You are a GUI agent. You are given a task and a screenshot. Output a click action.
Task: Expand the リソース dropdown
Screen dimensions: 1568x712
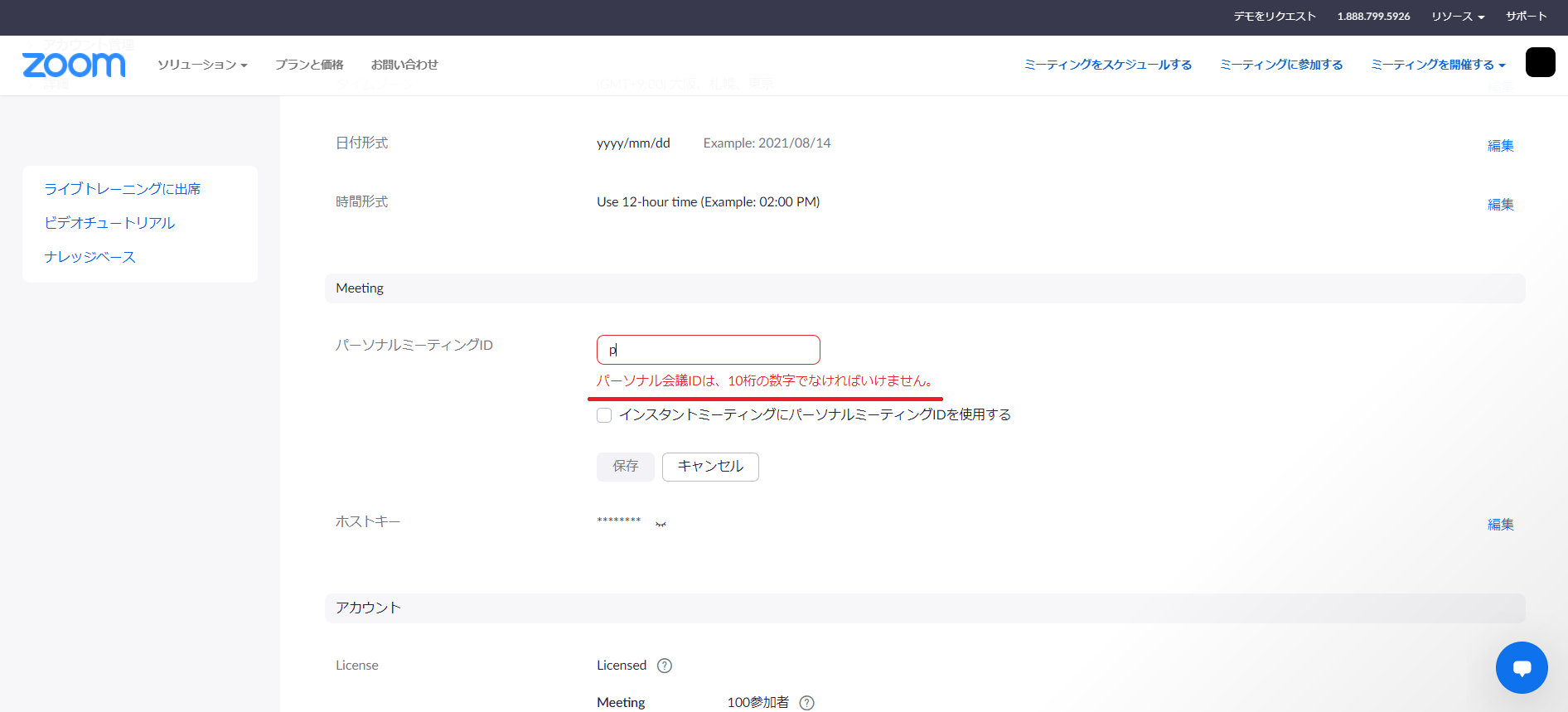(x=1457, y=17)
